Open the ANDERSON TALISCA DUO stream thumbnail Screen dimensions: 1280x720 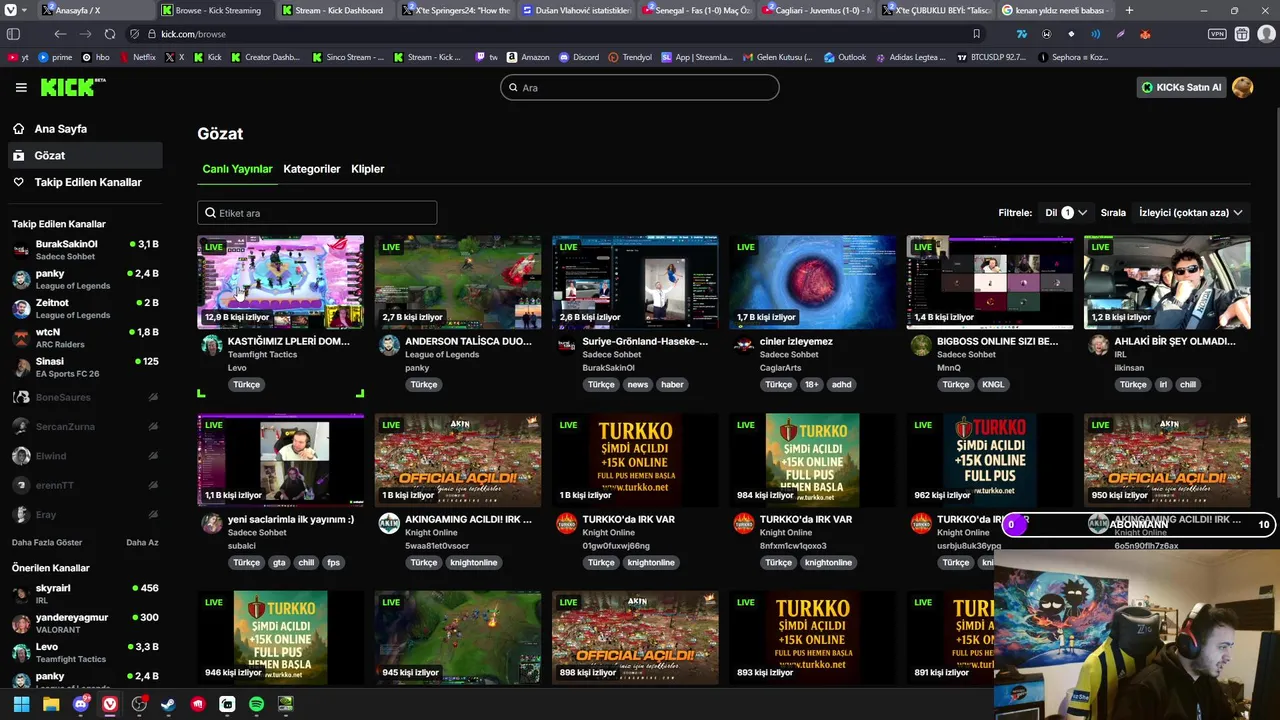coord(458,282)
